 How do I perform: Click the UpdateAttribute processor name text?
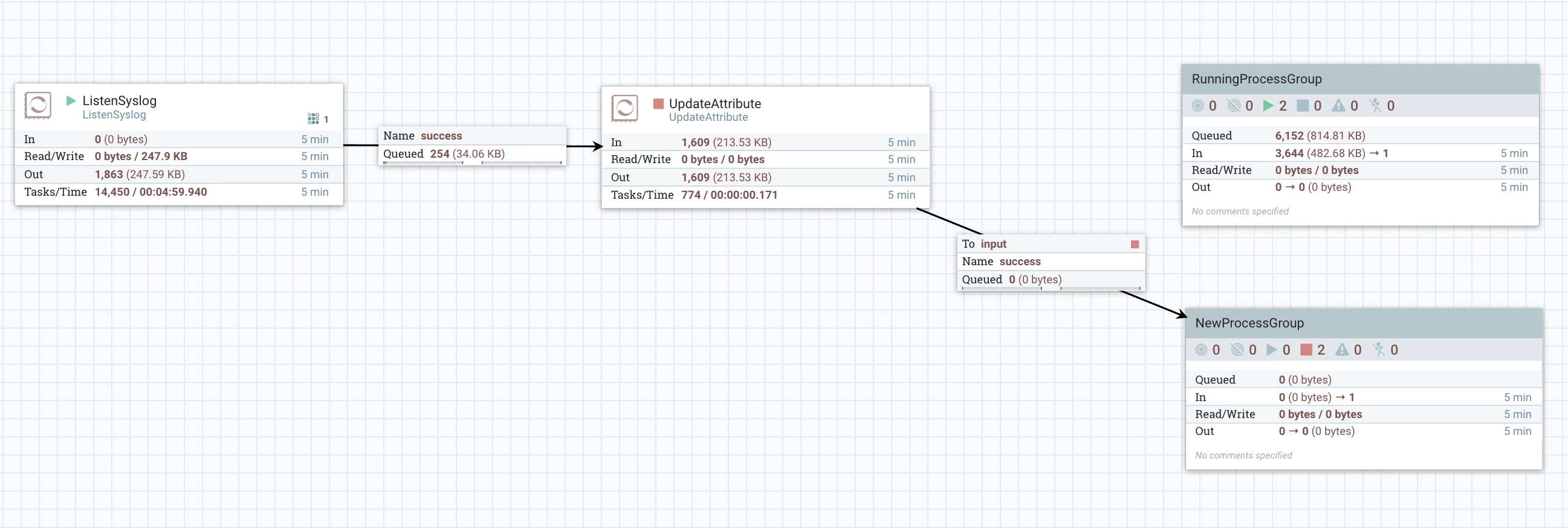pyautogui.click(x=714, y=103)
